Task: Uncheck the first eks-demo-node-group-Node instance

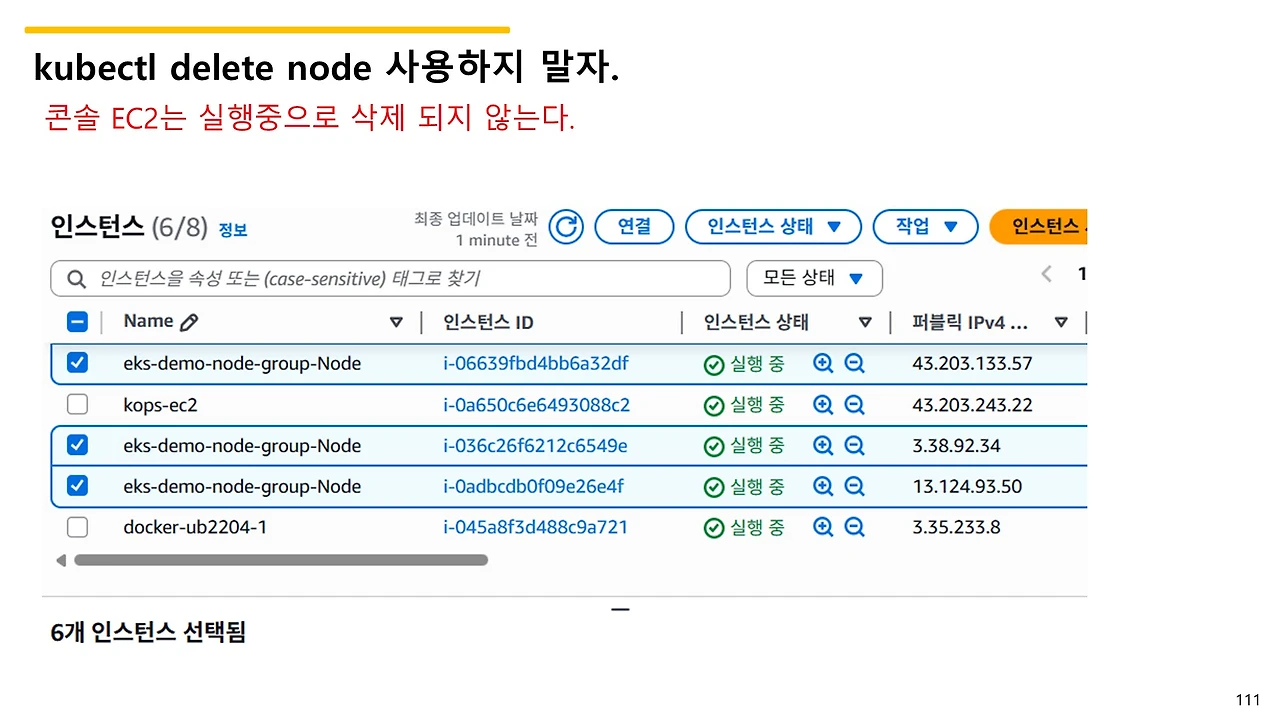Action: click(x=77, y=363)
